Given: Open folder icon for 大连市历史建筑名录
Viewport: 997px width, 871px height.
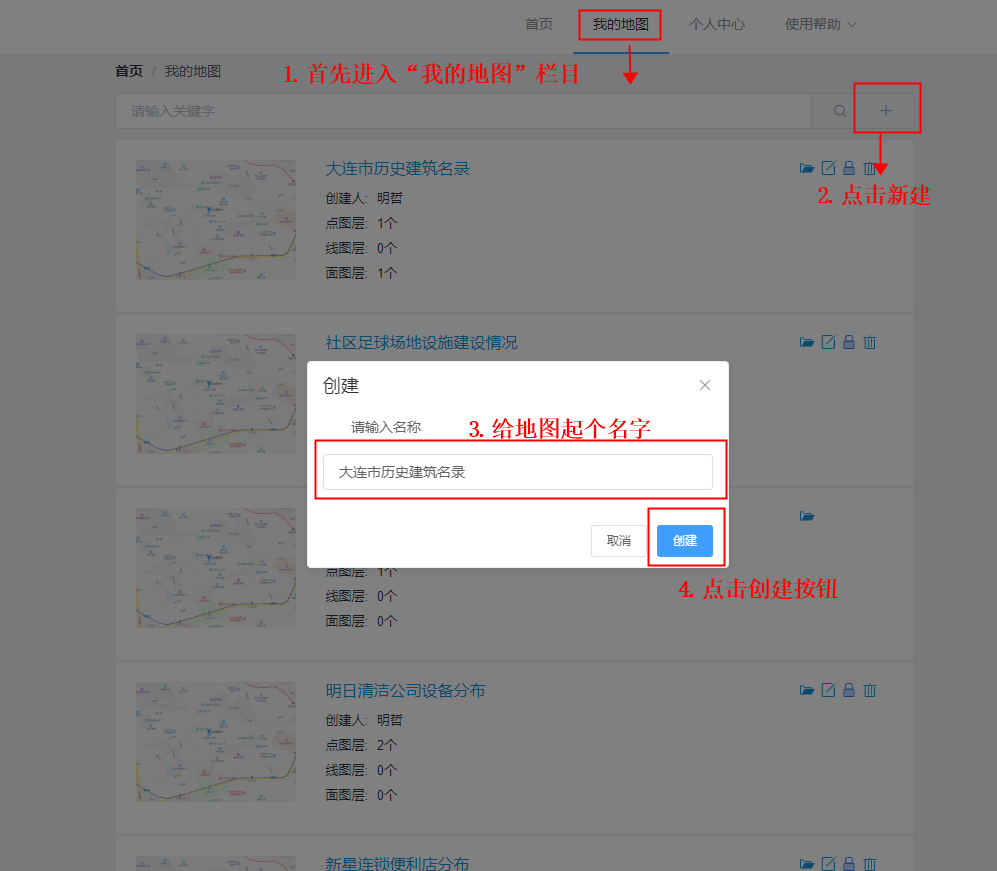Looking at the screenshot, I should (807, 168).
